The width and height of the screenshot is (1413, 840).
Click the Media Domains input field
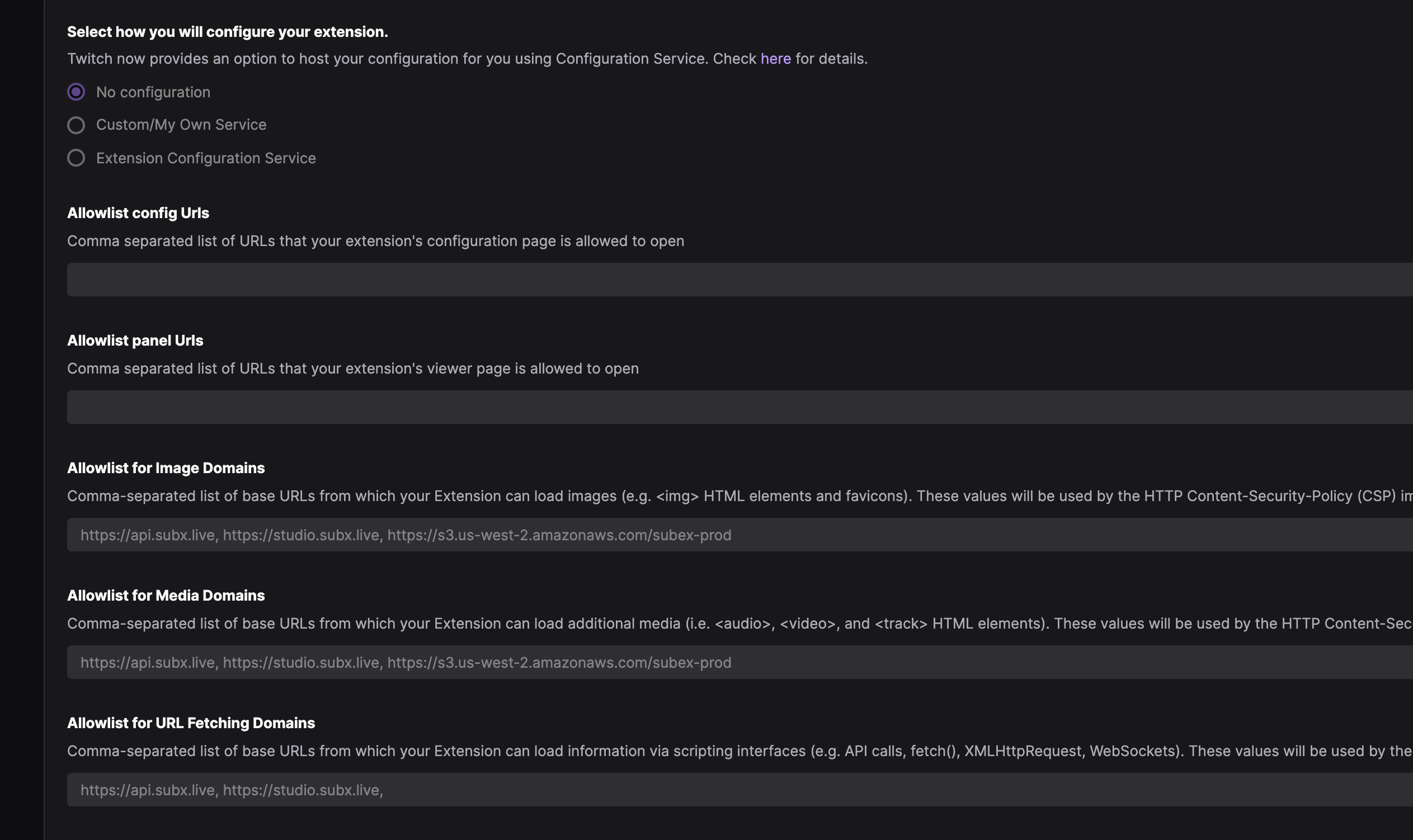coord(453,662)
